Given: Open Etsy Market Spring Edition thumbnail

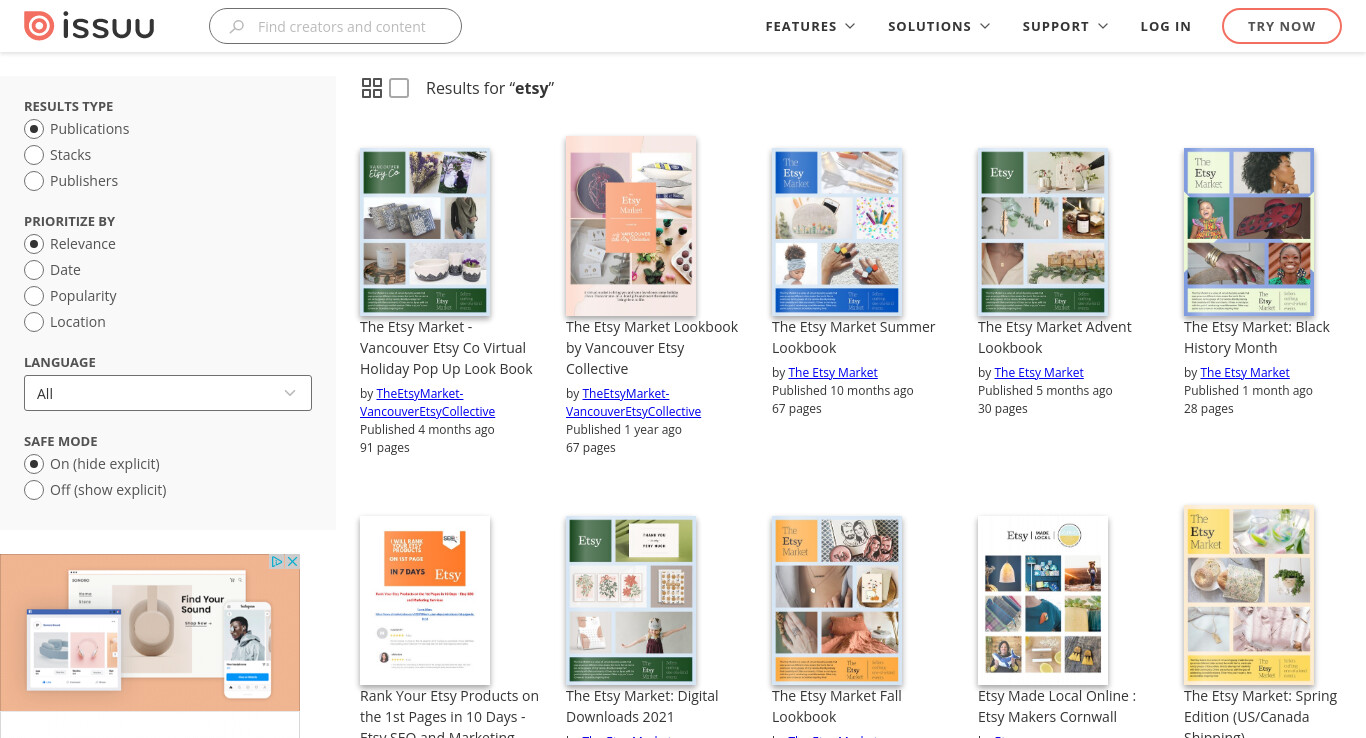Looking at the screenshot, I should tap(1249, 595).
